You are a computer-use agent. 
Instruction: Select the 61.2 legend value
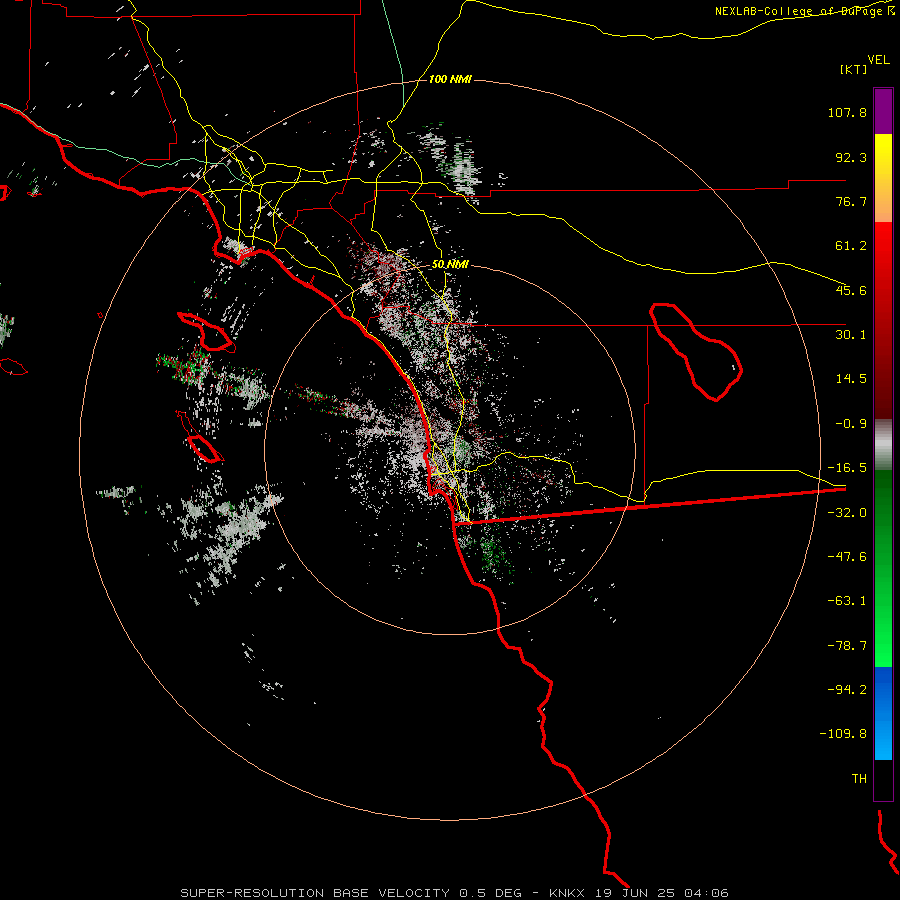point(851,246)
